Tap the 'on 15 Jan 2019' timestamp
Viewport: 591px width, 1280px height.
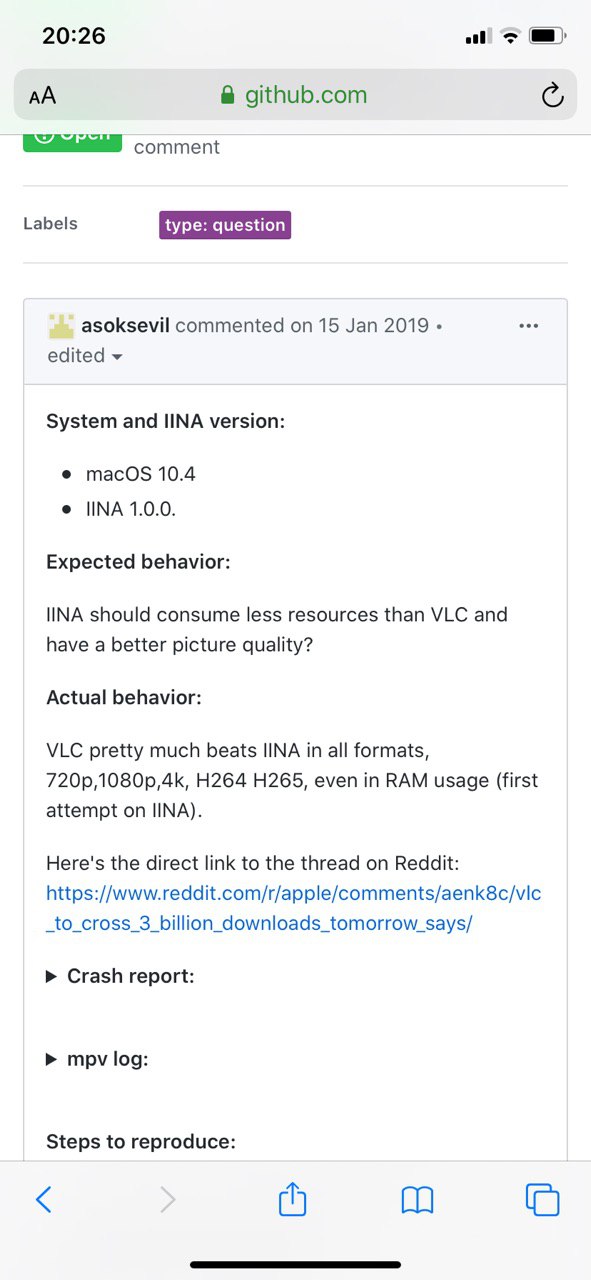pos(360,326)
